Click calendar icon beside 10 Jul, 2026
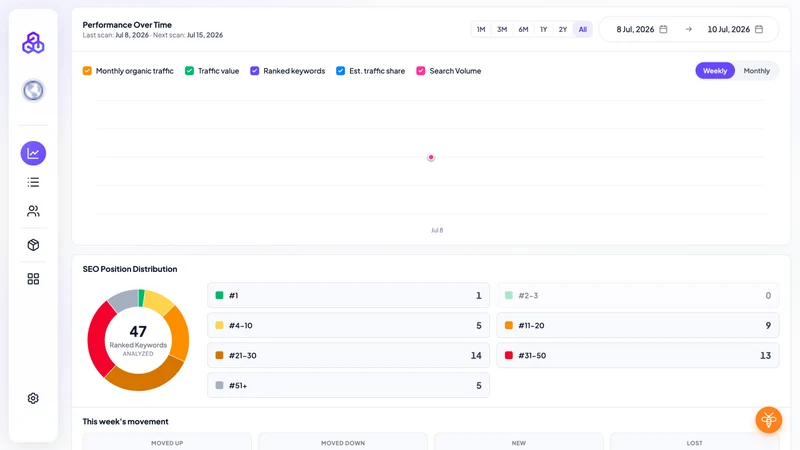Image resolution: width=800 pixels, height=450 pixels. tap(759, 29)
